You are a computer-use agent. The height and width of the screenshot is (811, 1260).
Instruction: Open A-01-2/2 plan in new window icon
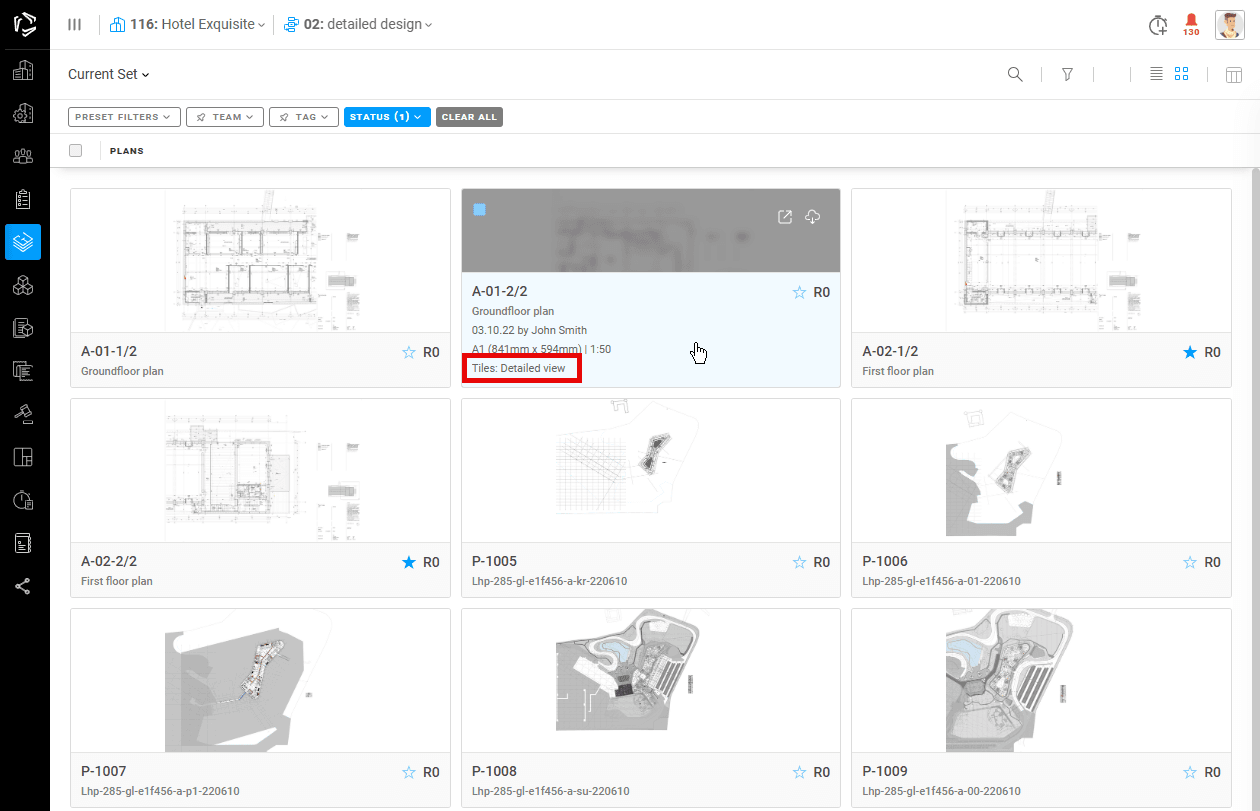(785, 217)
